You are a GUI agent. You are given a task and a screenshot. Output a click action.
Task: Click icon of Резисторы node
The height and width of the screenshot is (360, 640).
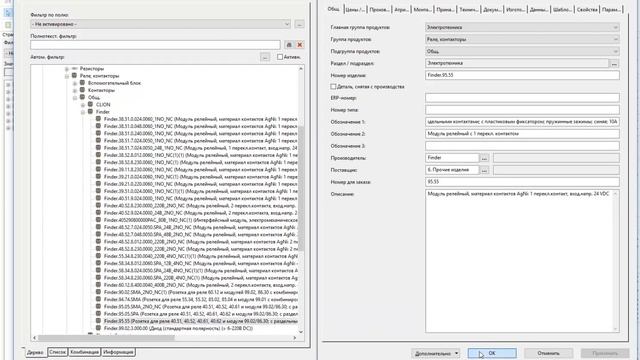[x=74, y=69]
